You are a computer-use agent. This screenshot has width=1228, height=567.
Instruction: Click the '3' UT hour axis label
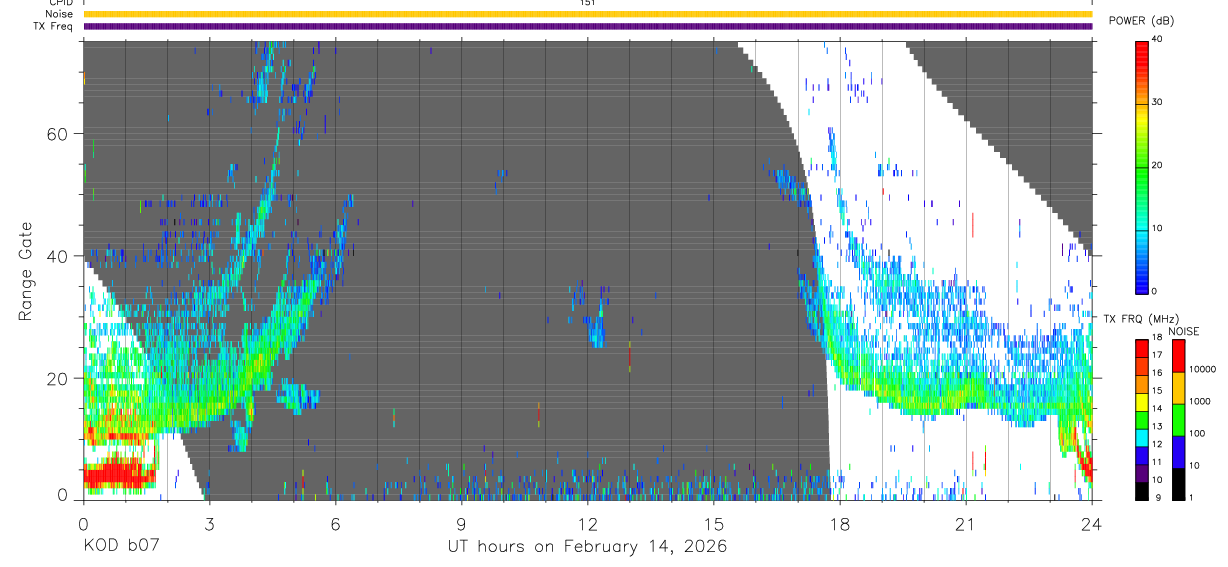[x=209, y=523]
